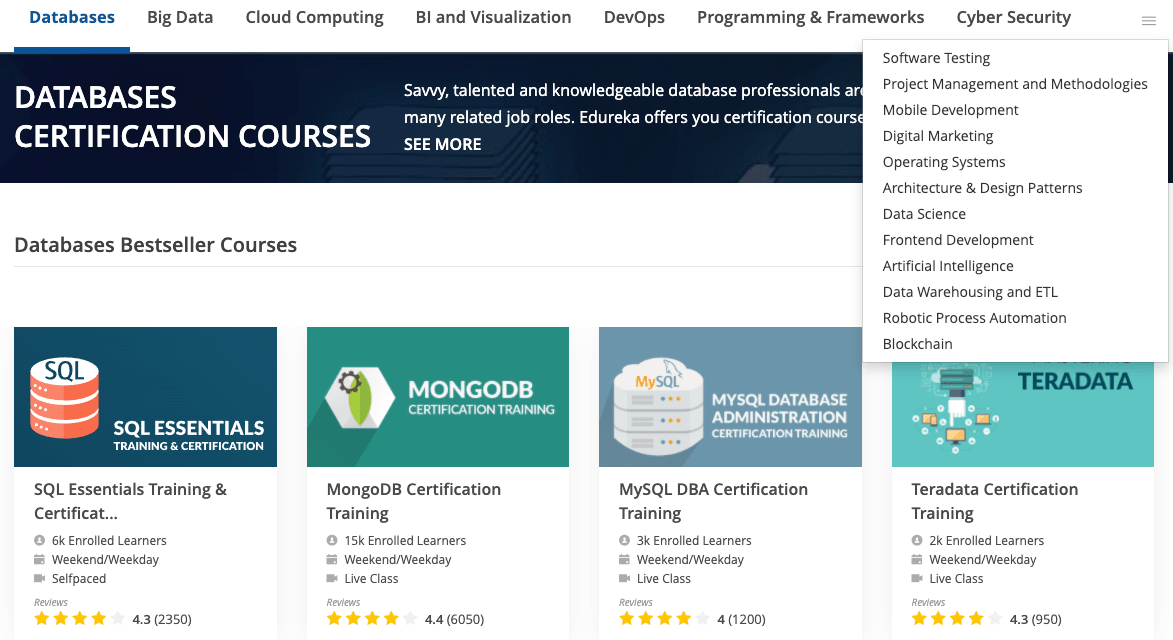
Task: Click the SQL Essentials calendar schedule icon
Action: pyautogui.click(x=40, y=559)
